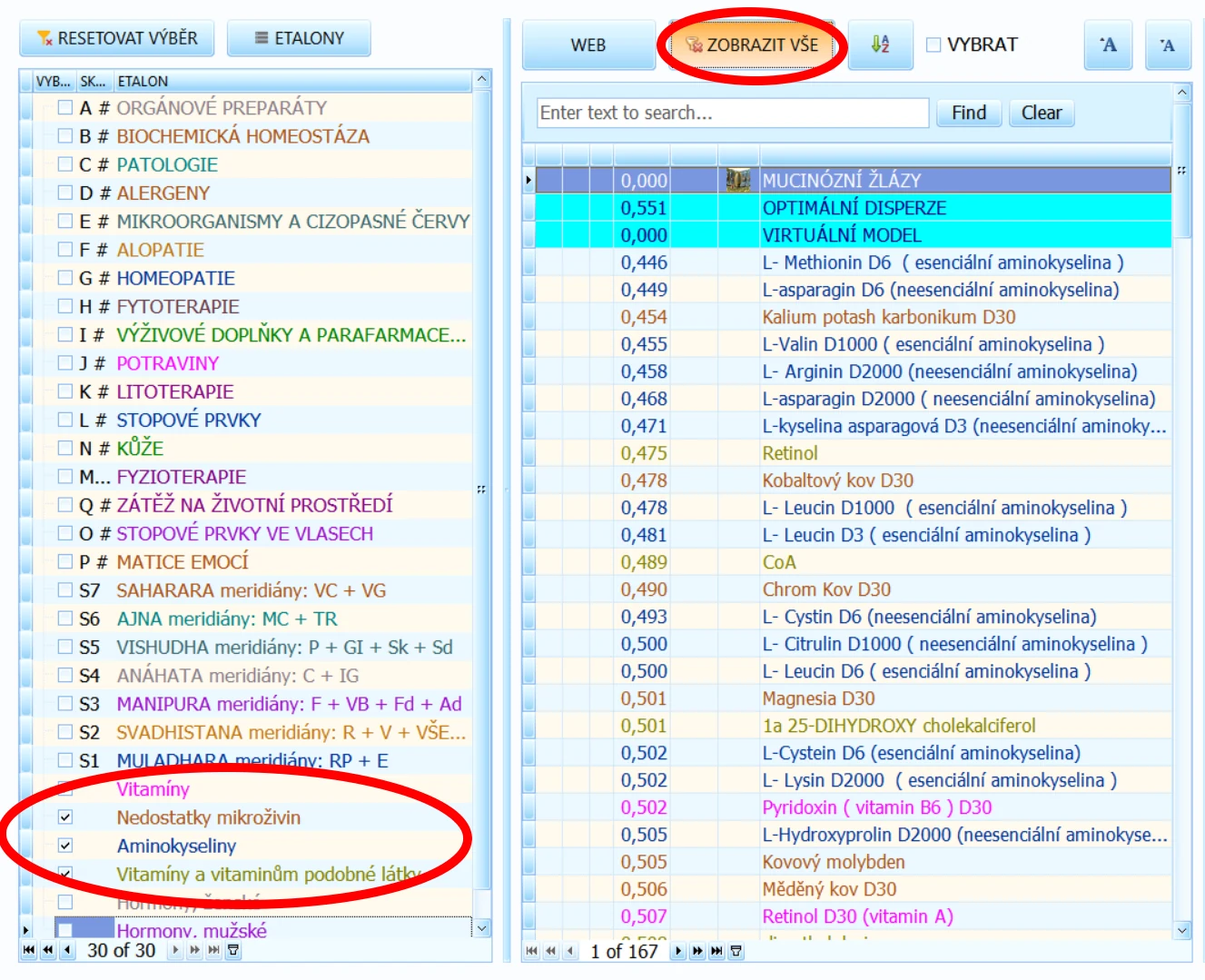Click the sort ascending icon button
This screenshot has width=1205, height=980.
pyautogui.click(x=880, y=45)
